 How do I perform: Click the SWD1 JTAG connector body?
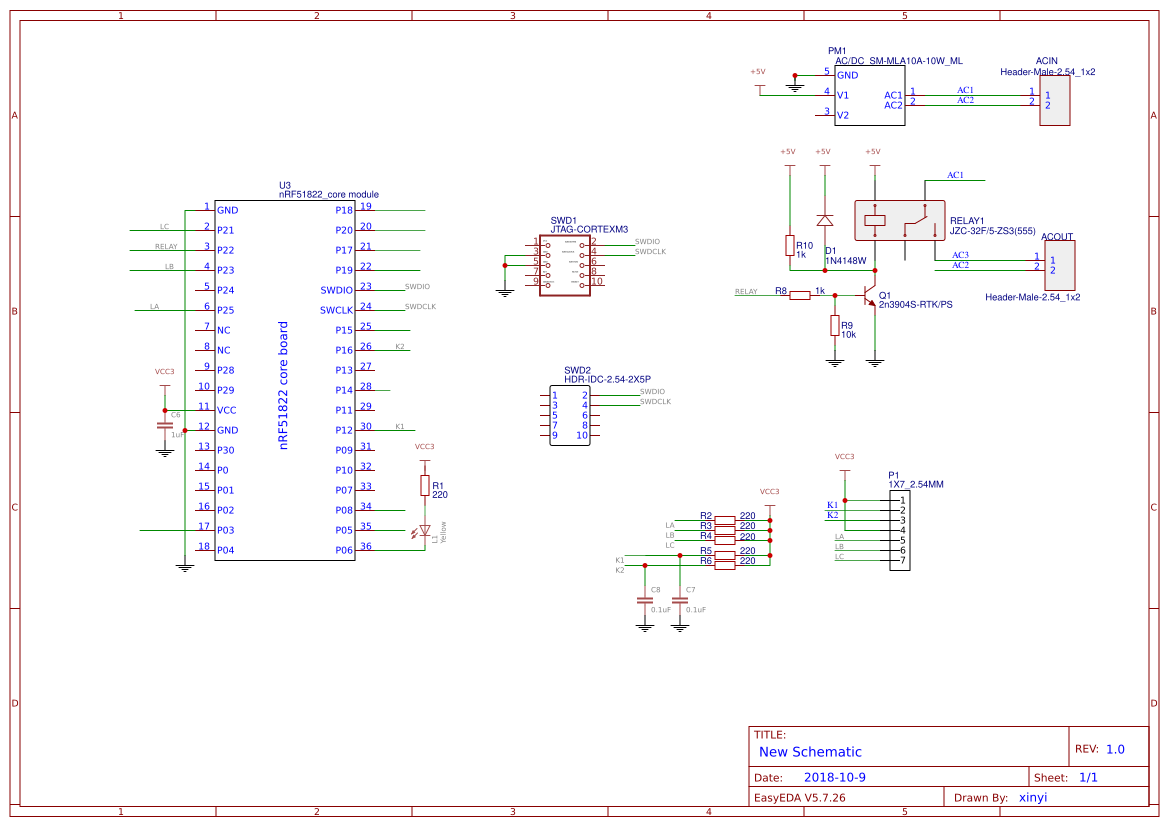(x=564, y=265)
